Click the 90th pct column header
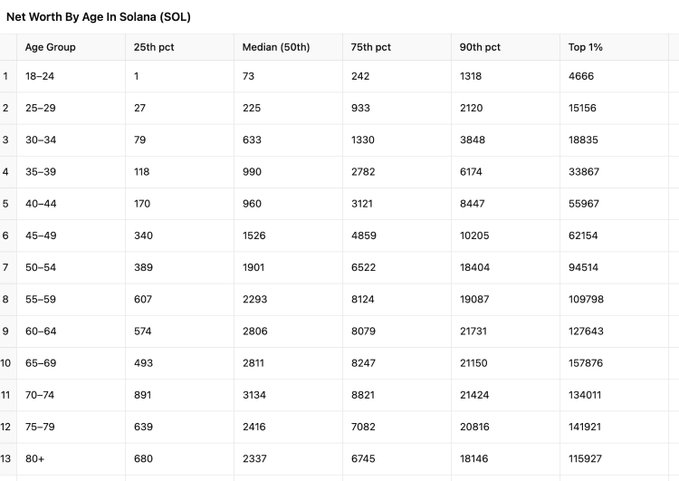The height and width of the screenshot is (481, 679). click(480, 47)
